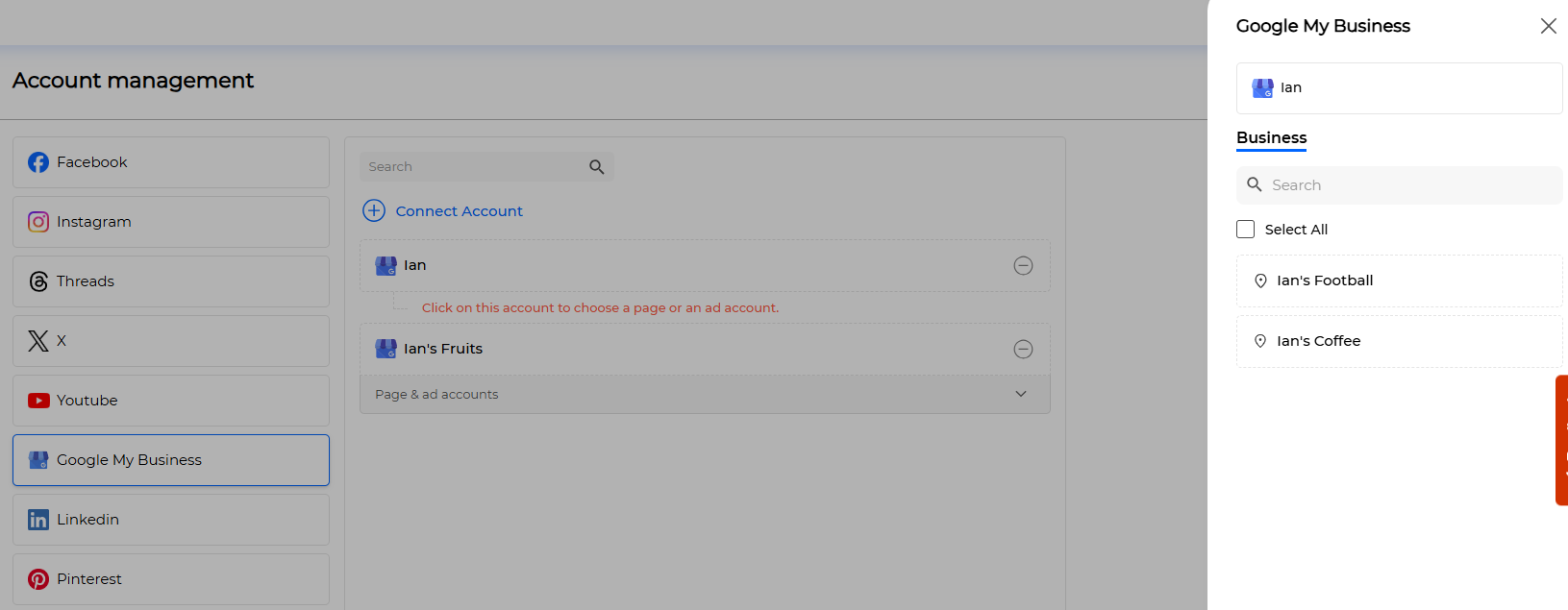The image size is (1568, 610).
Task: Select the Pinterest platform entry
Action: point(171,579)
